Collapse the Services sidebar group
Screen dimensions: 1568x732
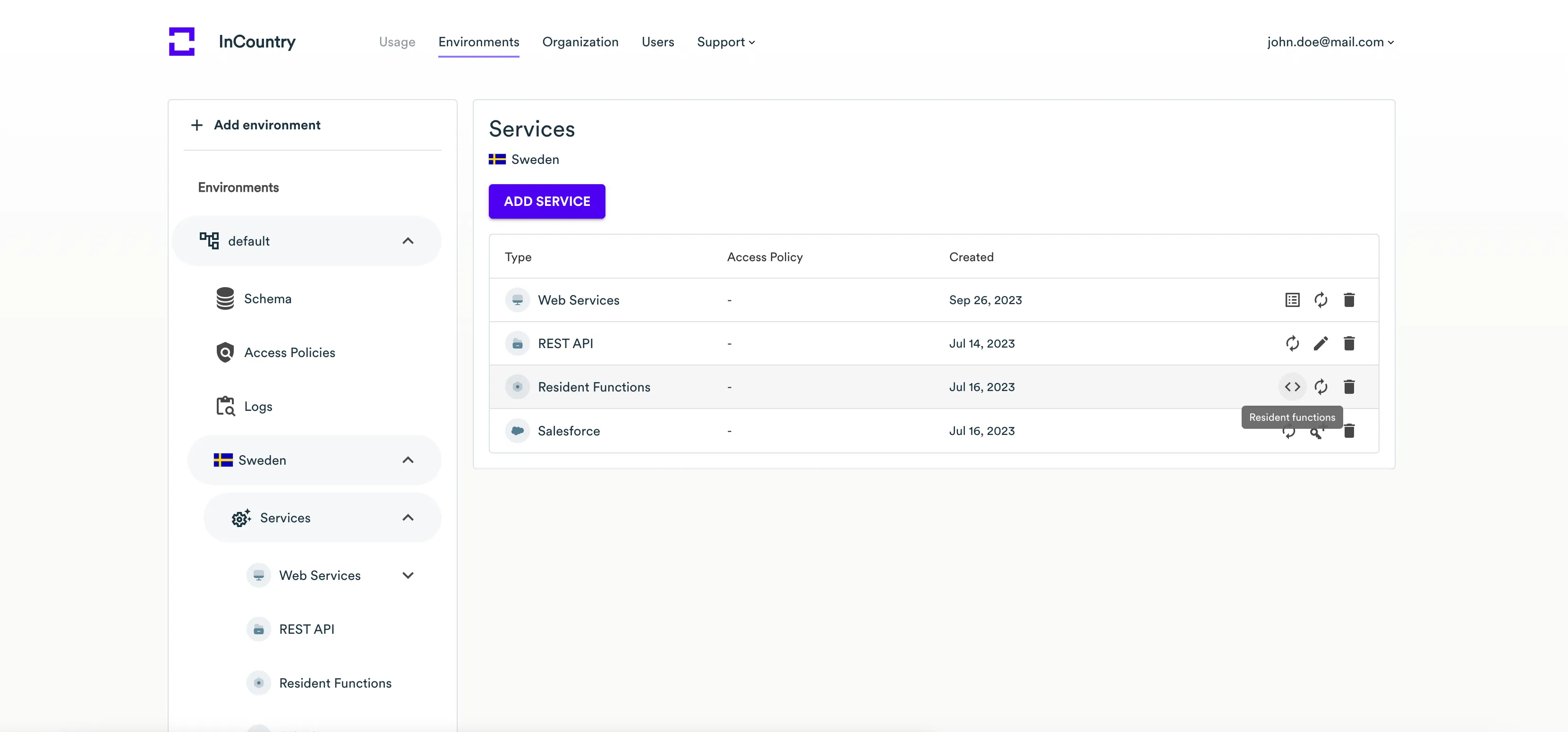click(408, 518)
